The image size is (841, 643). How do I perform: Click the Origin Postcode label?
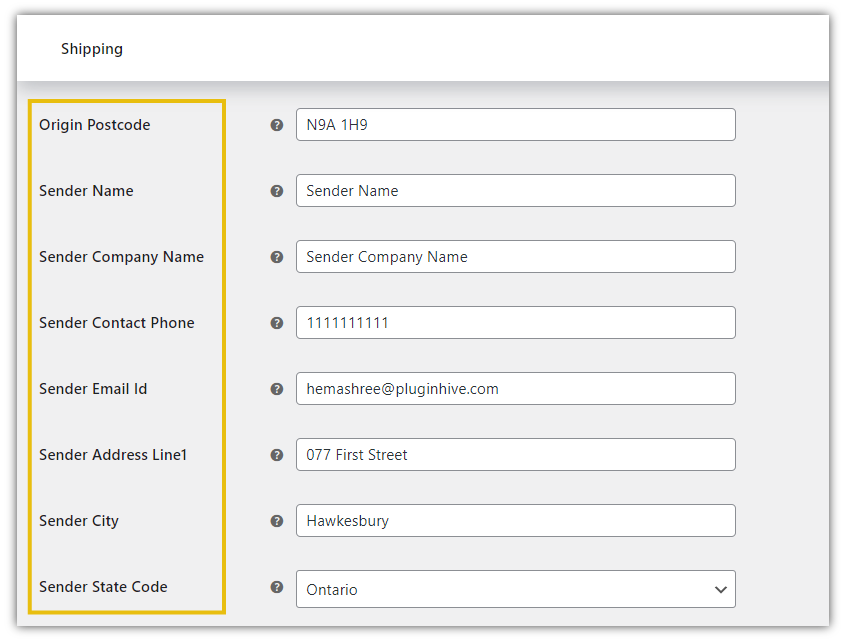(94, 125)
